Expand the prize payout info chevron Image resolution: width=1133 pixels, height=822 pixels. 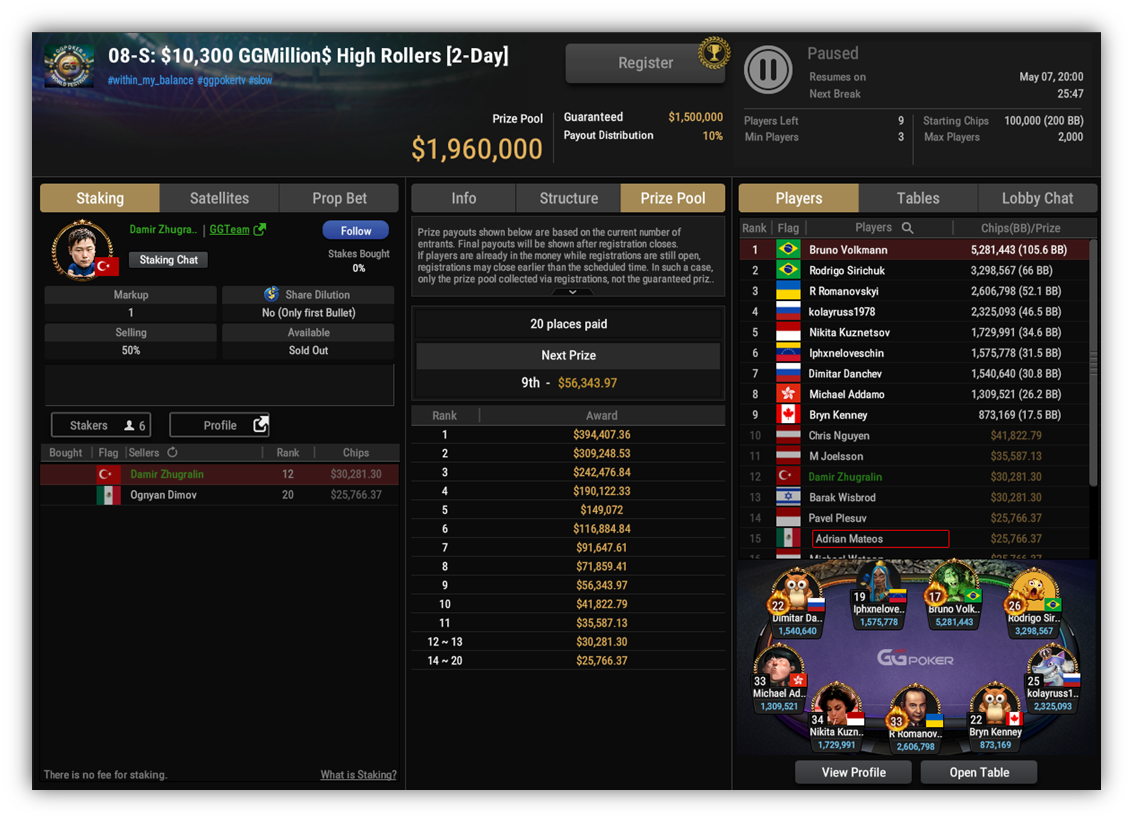(572, 292)
